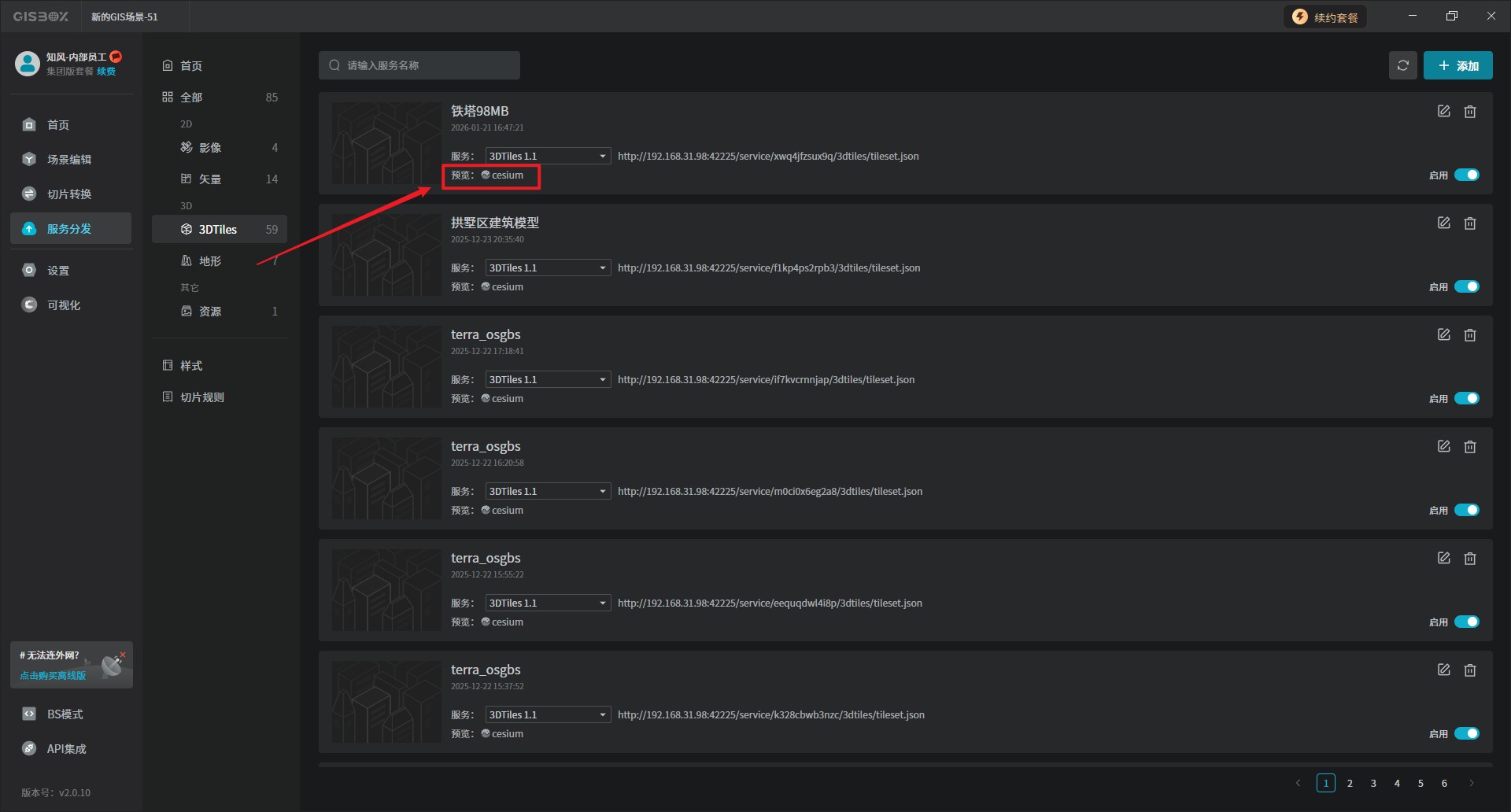Edit the 铁塔98MB service entry
This screenshot has height=812, width=1511.
pyautogui.click(x=1443, y=112)
